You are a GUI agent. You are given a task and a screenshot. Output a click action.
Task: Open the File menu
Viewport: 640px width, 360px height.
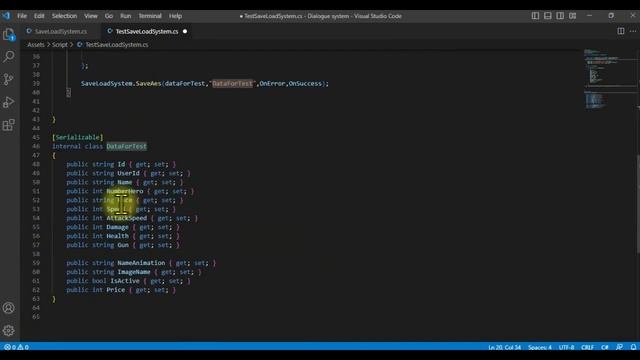[x=22, y=16]
